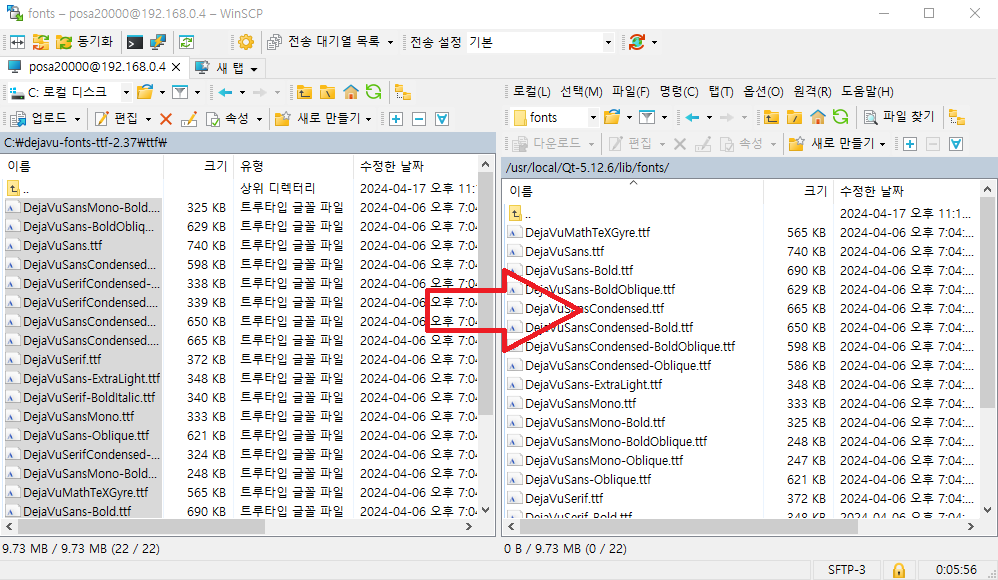Sort local panel by 유형 column header
The width and height of the screenshot is (998, 580).
[x=293, y=166]
